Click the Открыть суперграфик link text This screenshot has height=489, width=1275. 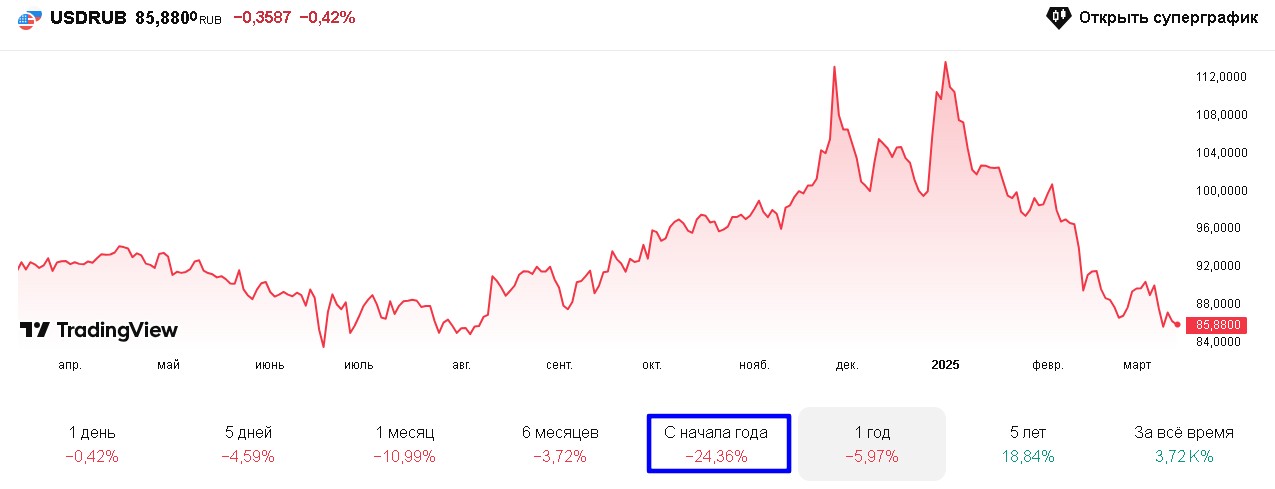tap(1168, 18)
